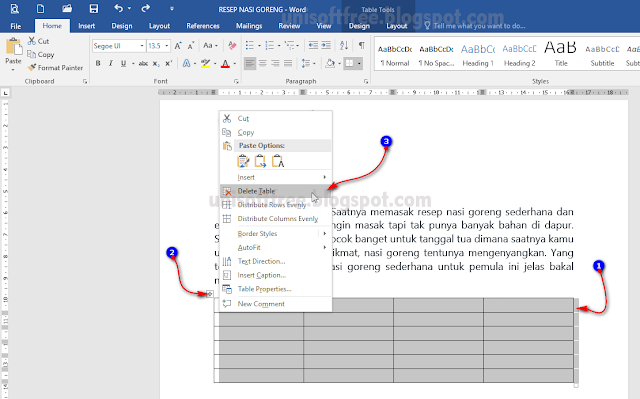The height and width of the screenshot is (399, 640).
Task: Toggle Superscript formatting
Action: 168,63
